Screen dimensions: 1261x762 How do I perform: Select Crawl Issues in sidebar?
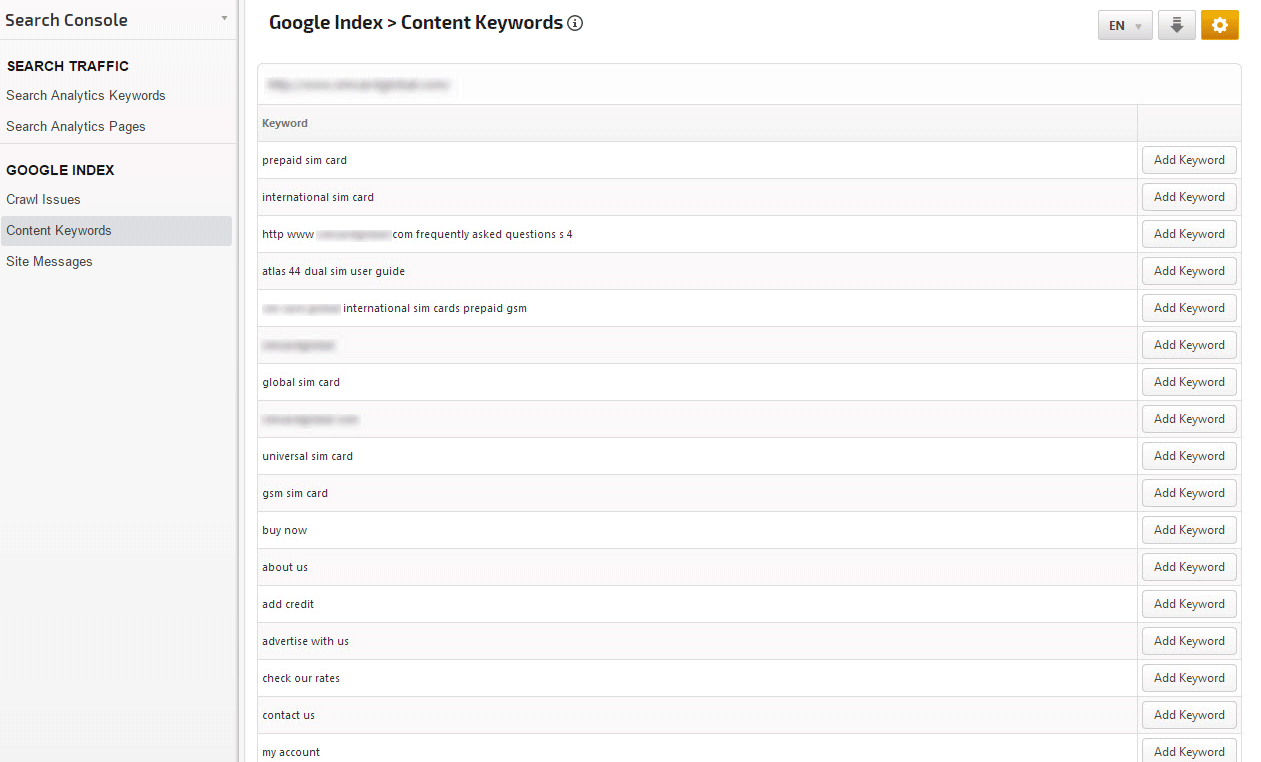(x=43, y=200)
